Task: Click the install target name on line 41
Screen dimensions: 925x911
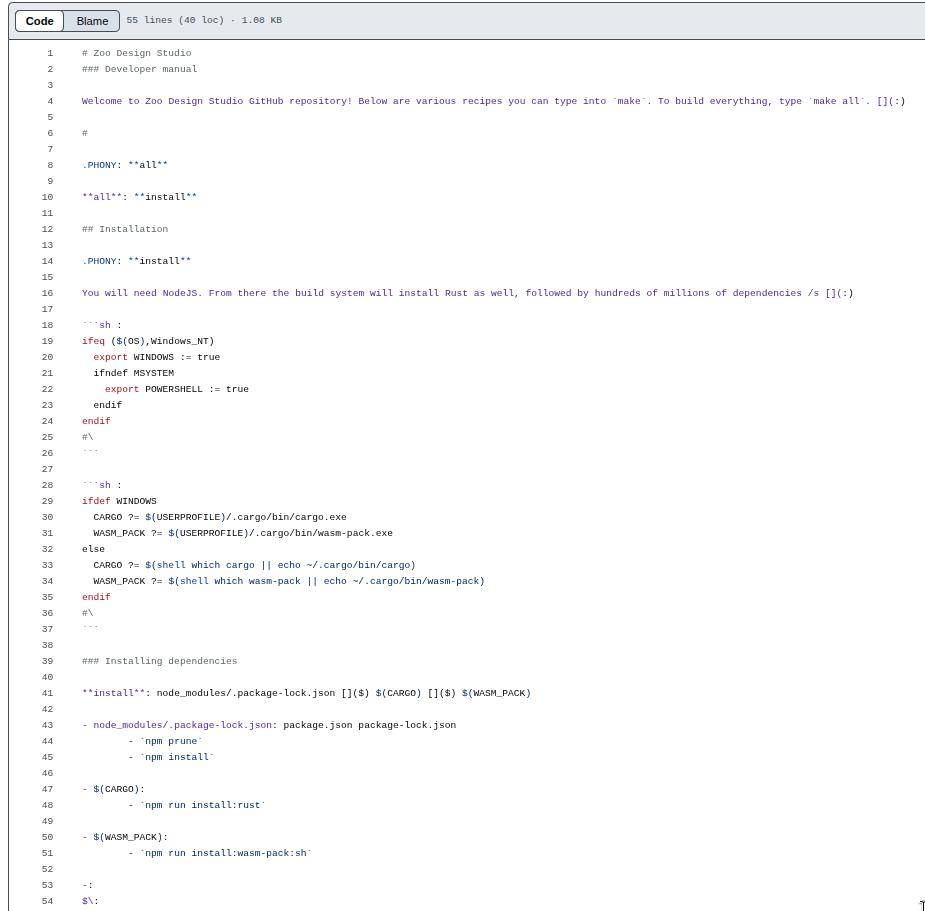Action: pyautogui.click(x=113, y=693)
